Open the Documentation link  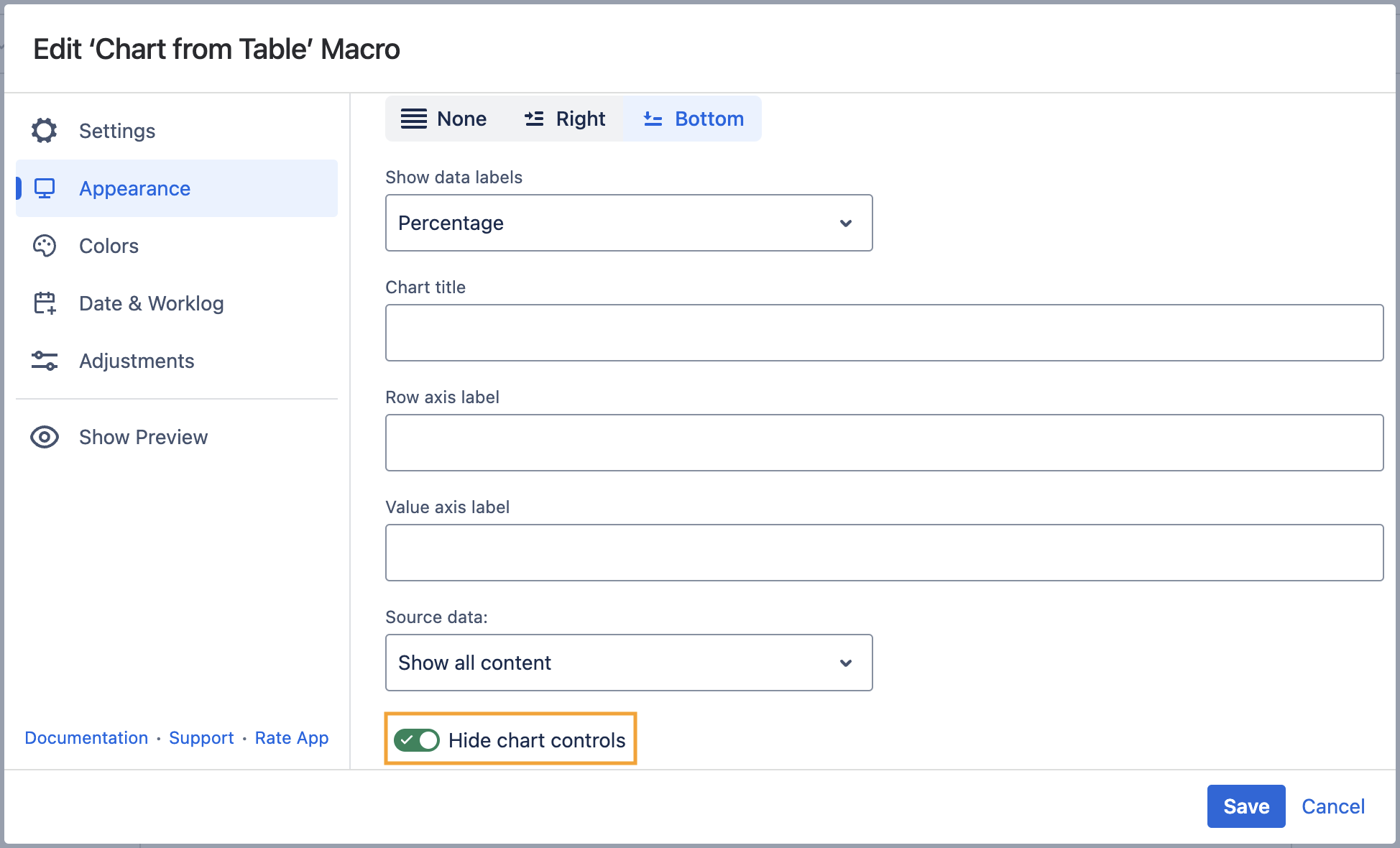(x=86, y=738)
